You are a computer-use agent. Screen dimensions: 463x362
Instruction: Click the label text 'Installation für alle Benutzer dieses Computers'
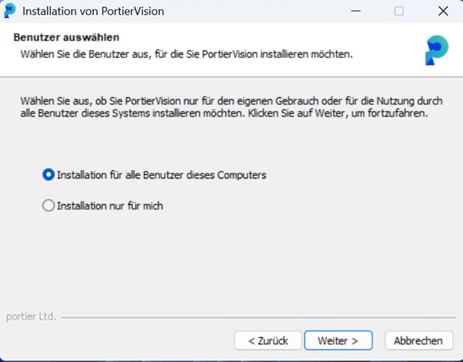162,175
